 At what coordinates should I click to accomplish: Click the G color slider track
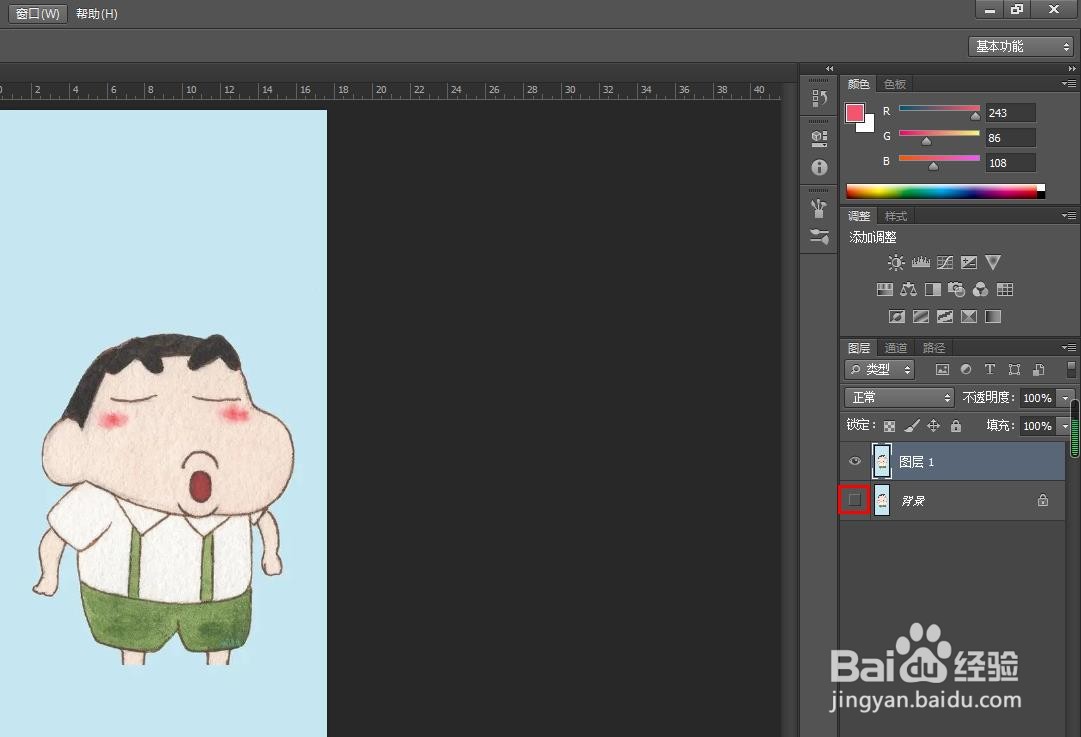point(939,133)
